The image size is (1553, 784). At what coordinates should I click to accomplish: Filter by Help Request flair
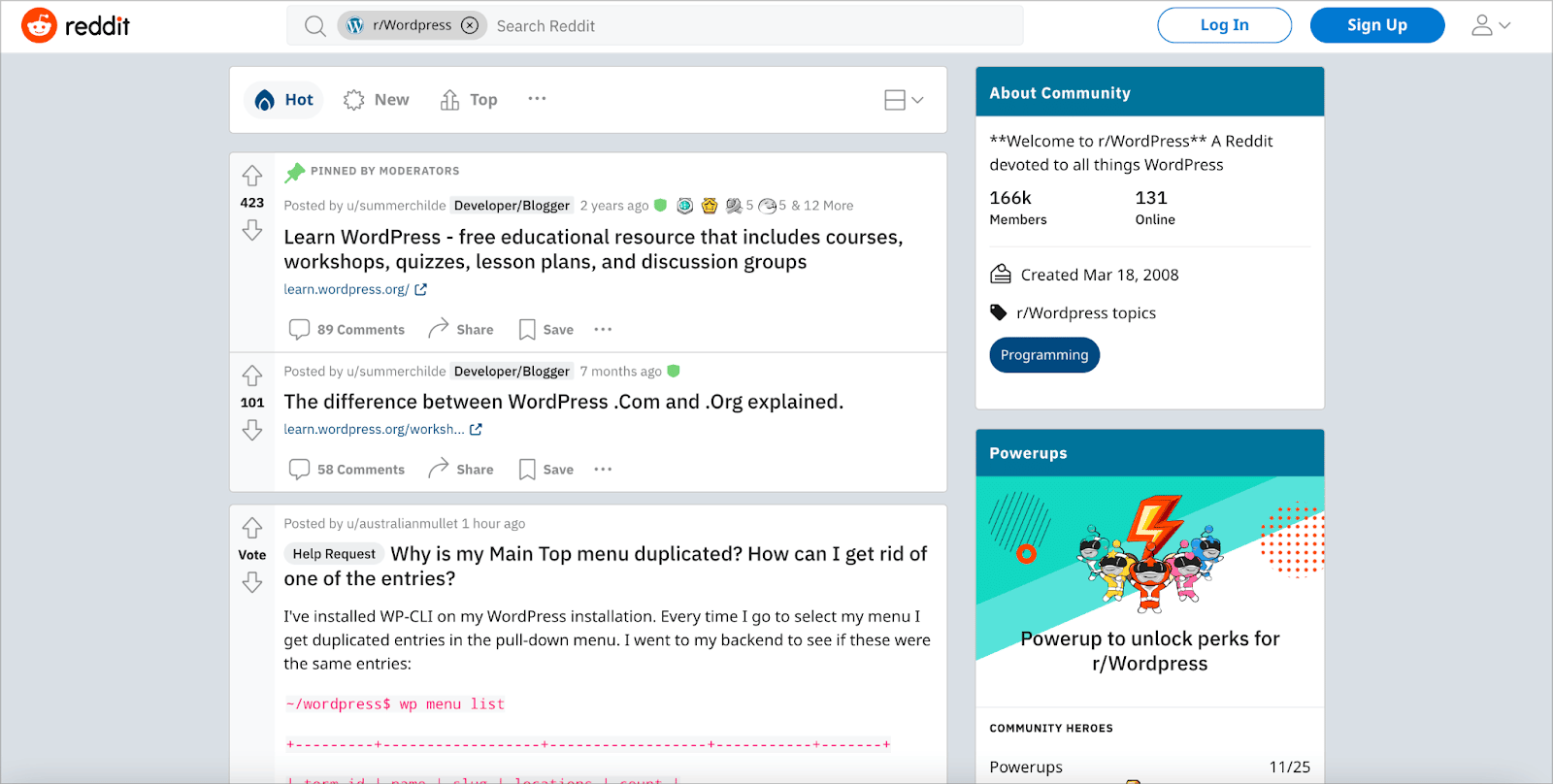coord(334,554)
